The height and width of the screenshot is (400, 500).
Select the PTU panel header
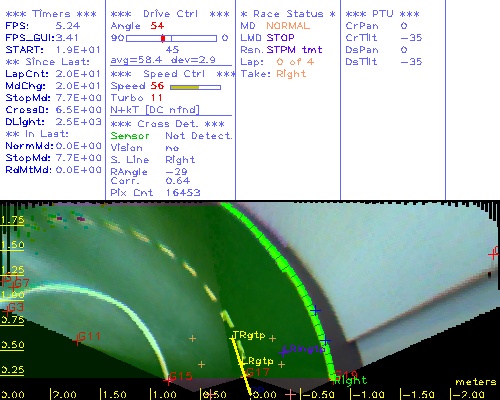[382, 14]
